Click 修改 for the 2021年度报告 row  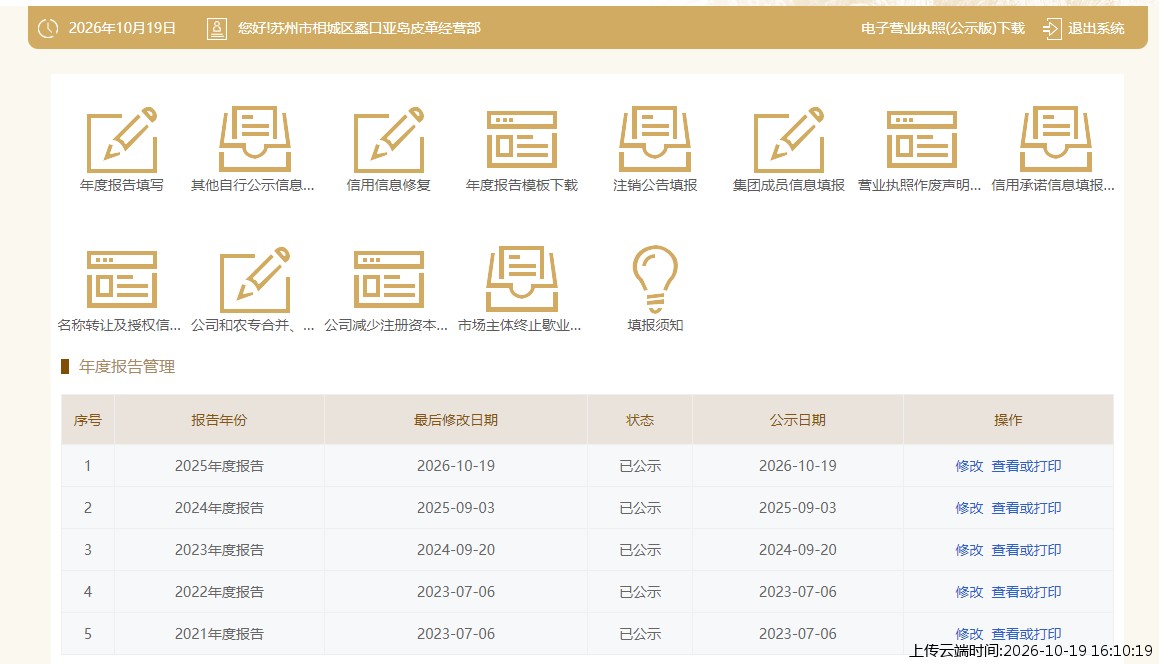pos(969,634)
